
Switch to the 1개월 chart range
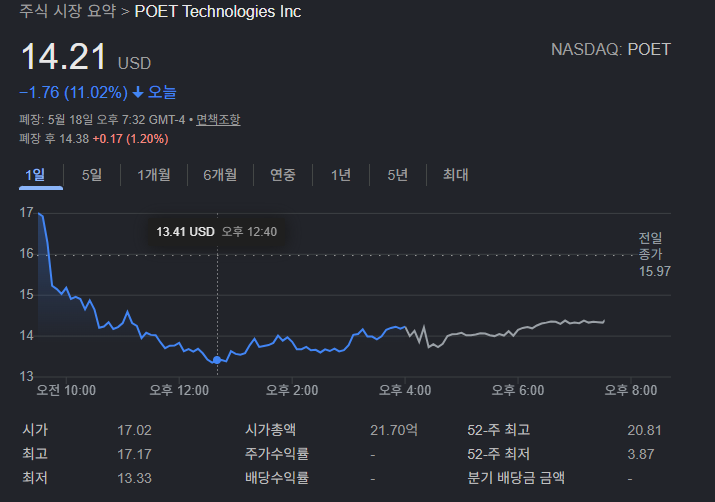click(x=154, y=175)
